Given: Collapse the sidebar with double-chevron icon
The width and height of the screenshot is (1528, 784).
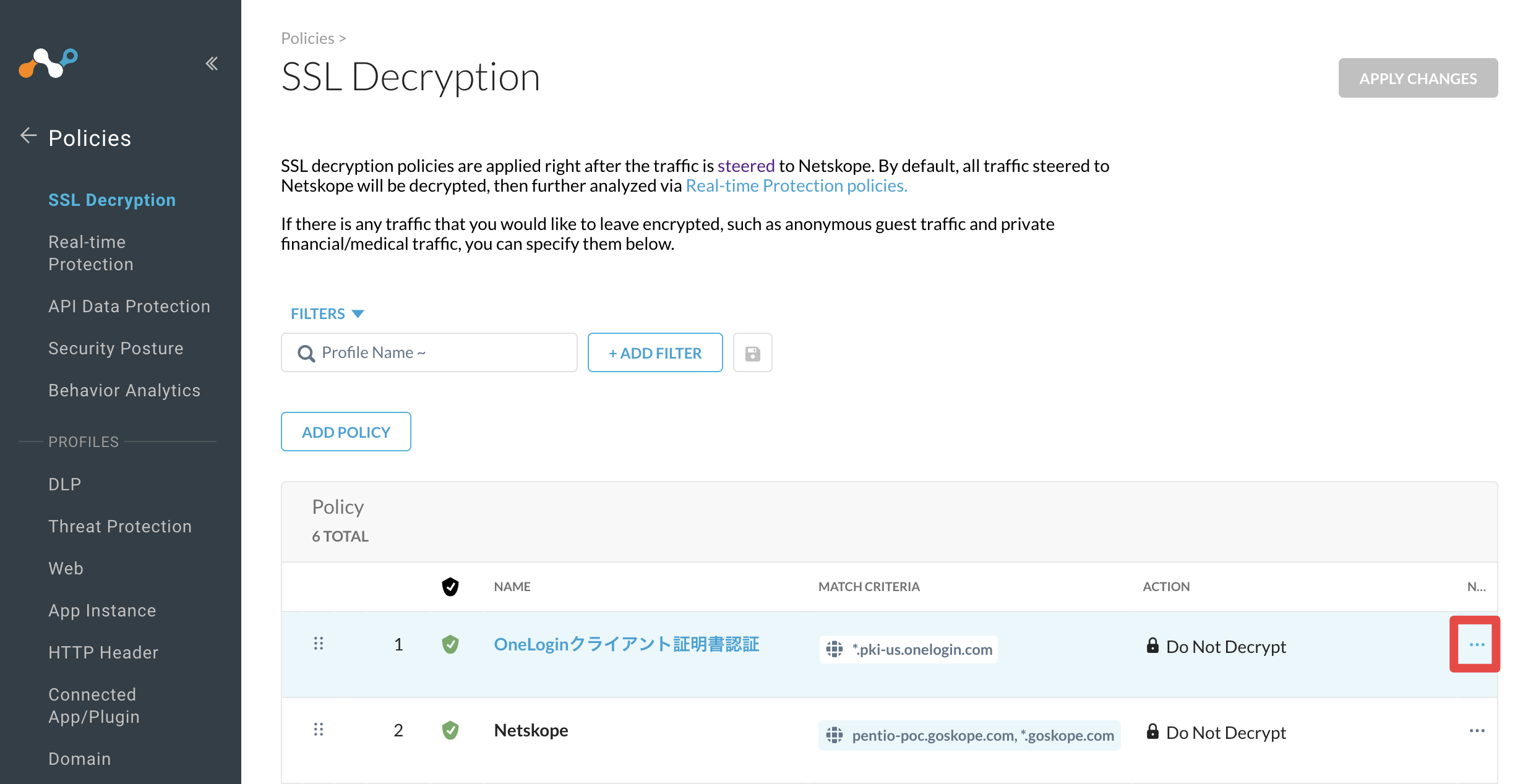Looking at the screenshot, I should (212, 63).
